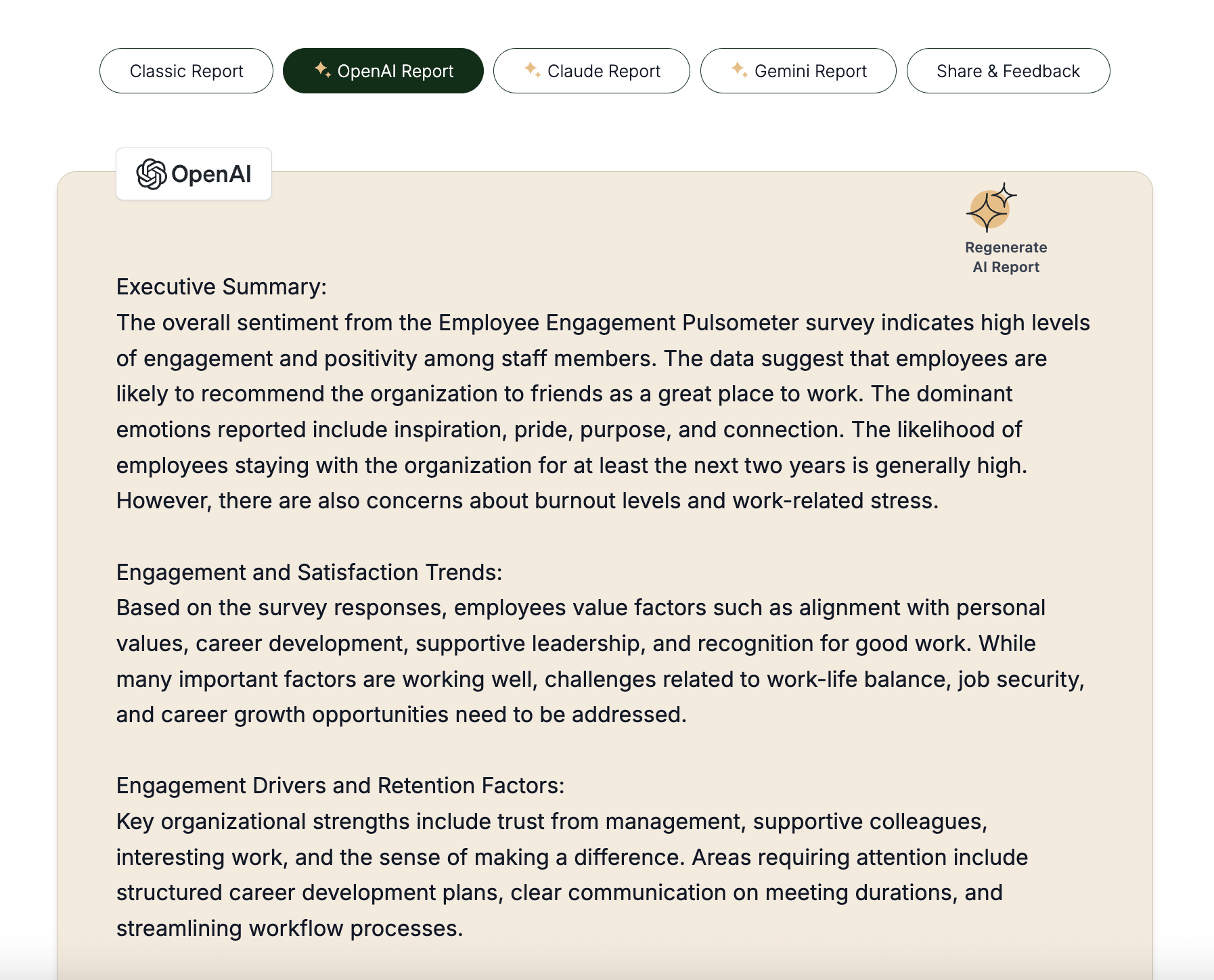Click the Engagement Drivers and Retention Factors heading
This screenshot has width=1214, height=980.
coord(340,786)
